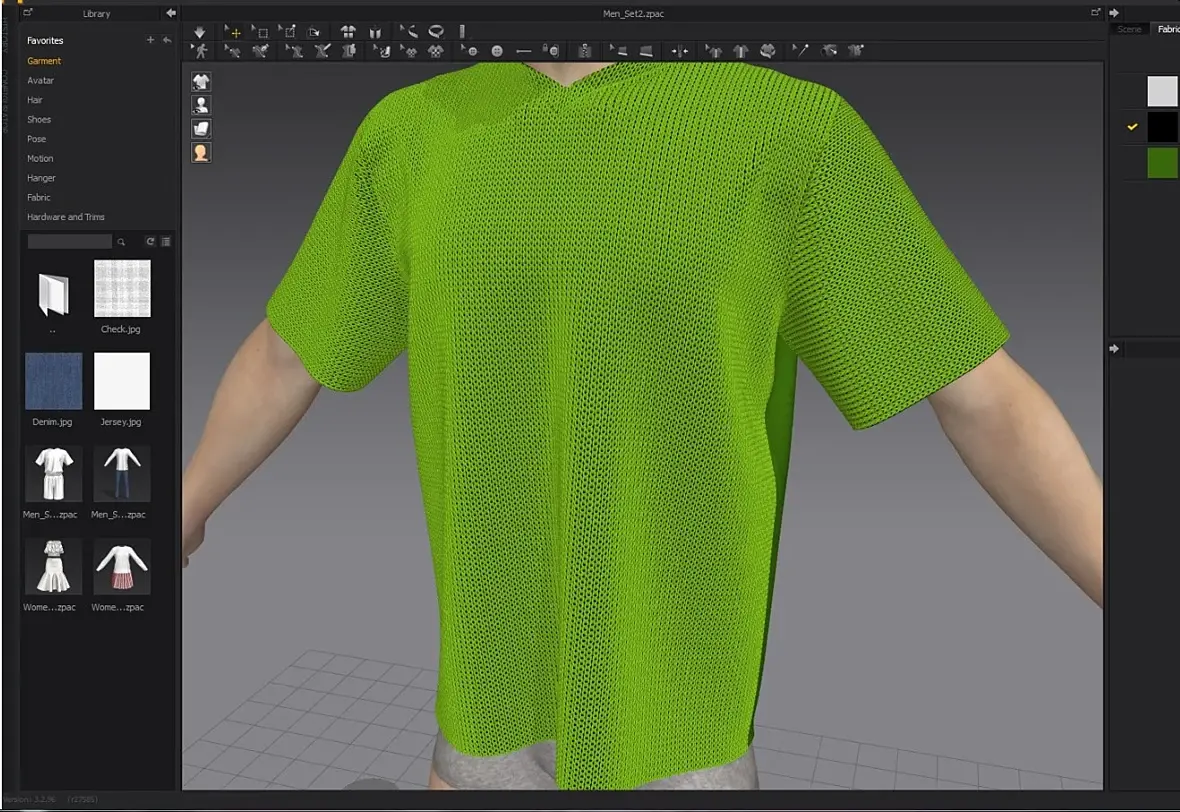Collapse the Library panel with arrow
The width and height of the screenshot is (1180, 812).
(171, 13)
